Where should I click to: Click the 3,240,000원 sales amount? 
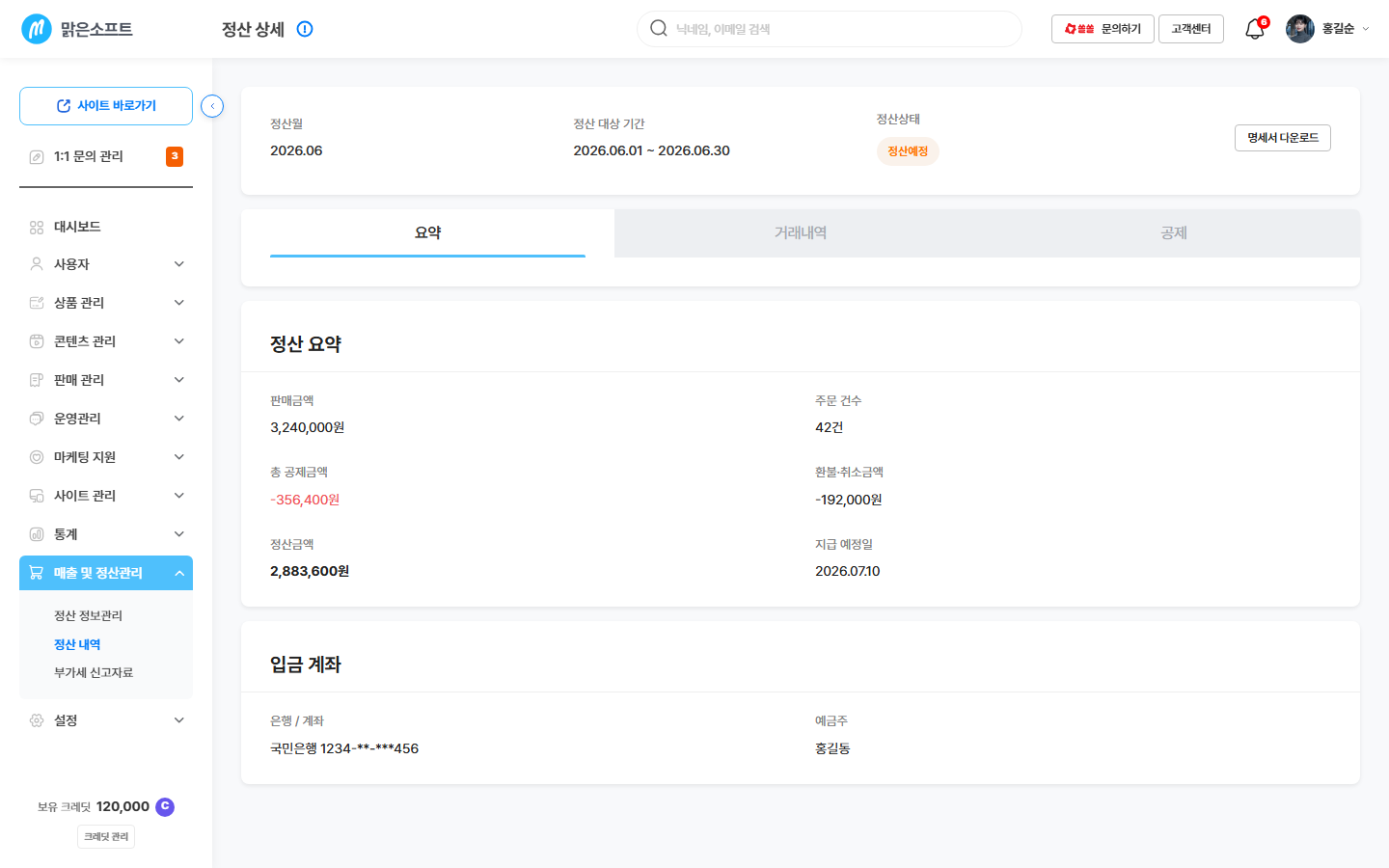tap(308, 428)
